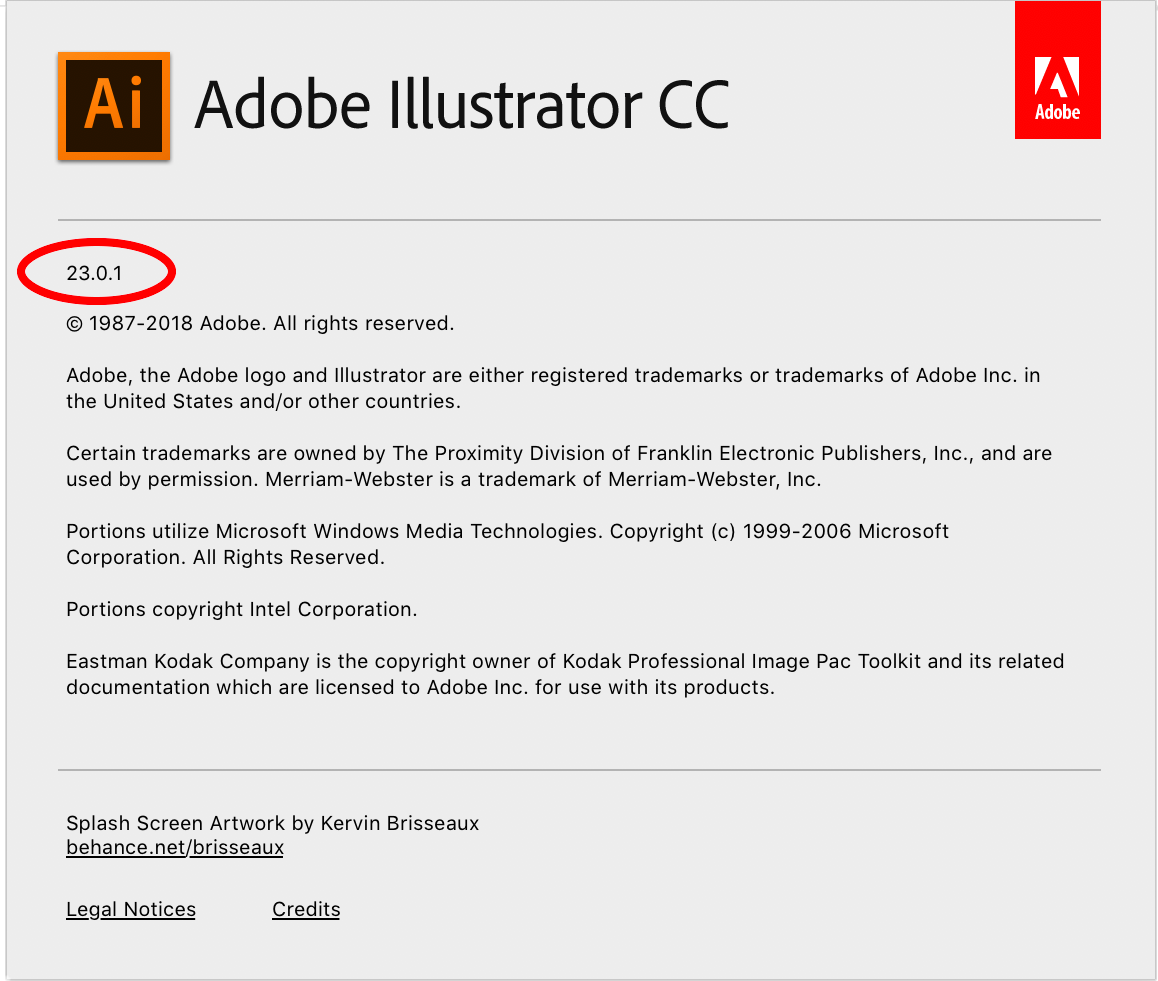1158x981 pixels.
Task: Click the horizontal divider above Splash Screen credits
Action: [579, 770]
